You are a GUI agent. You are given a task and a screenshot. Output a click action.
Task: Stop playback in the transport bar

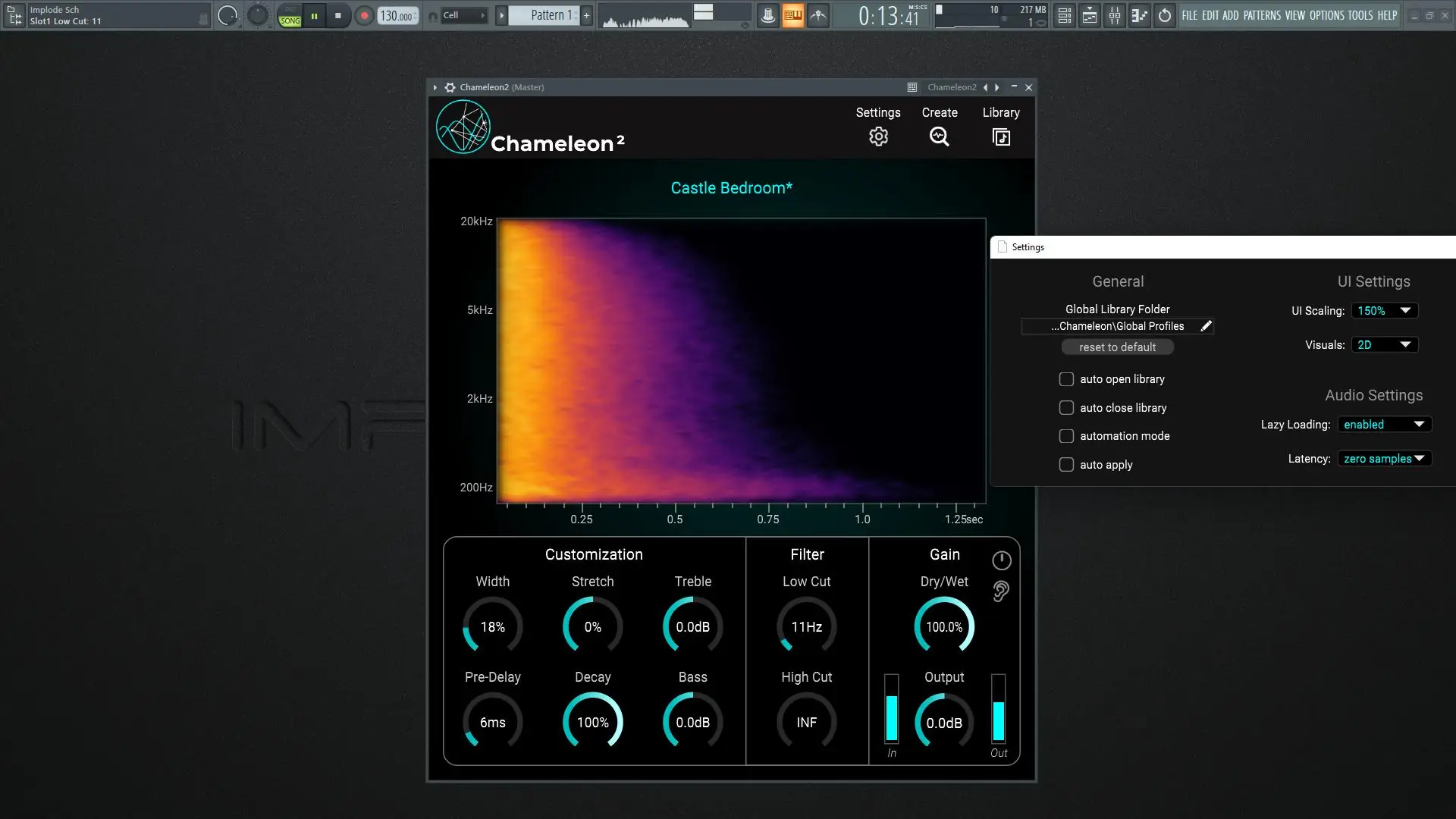pos(338,15)
